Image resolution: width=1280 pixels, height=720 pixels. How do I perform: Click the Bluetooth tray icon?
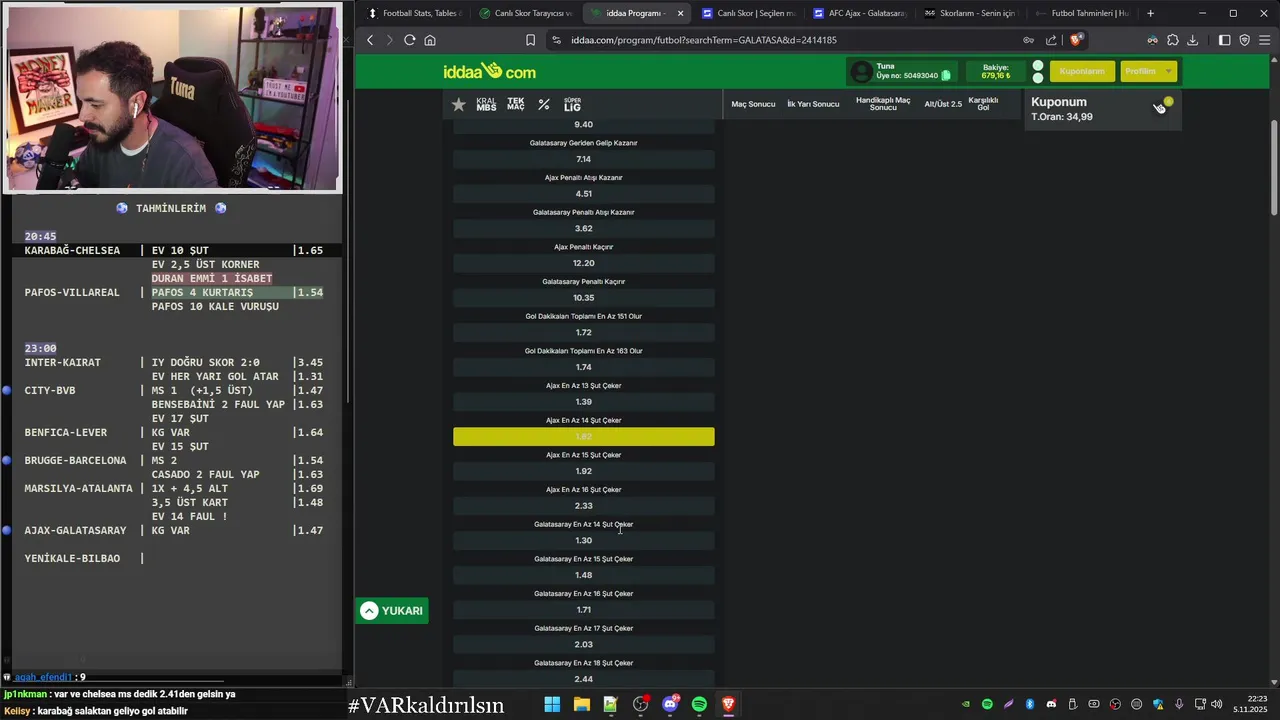click(x=1029, y=704)
